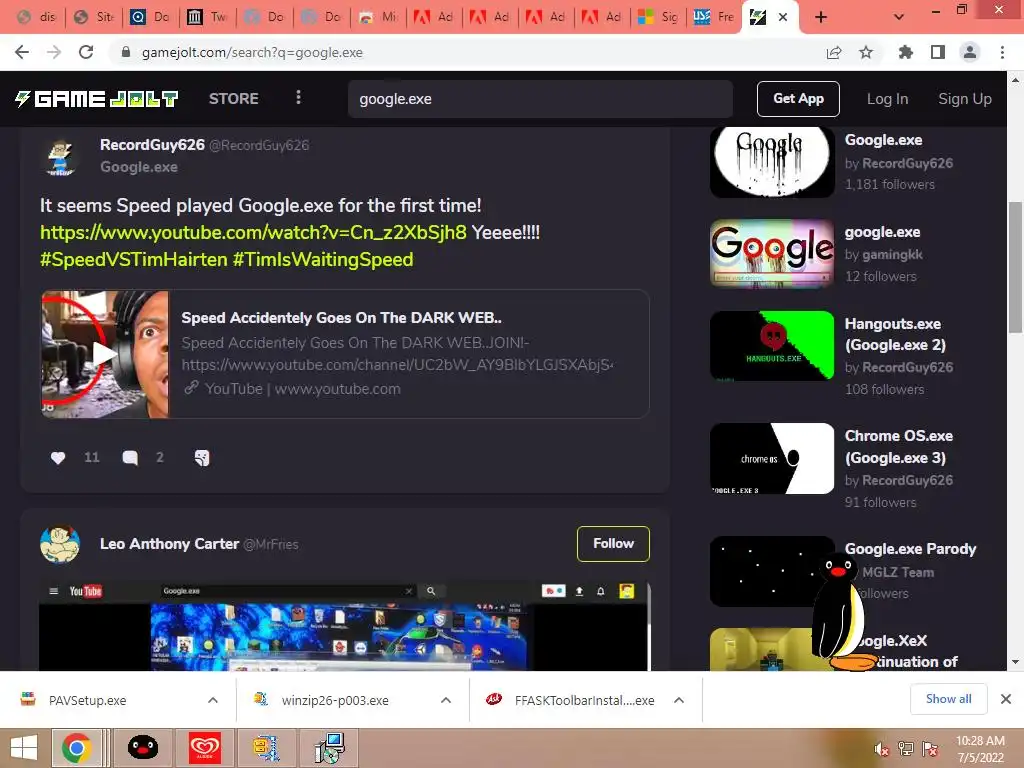This screenshot has width=1024, height=768.
Task: Open the Hangouts.exe game thumbnail
Action: point(772,345)
